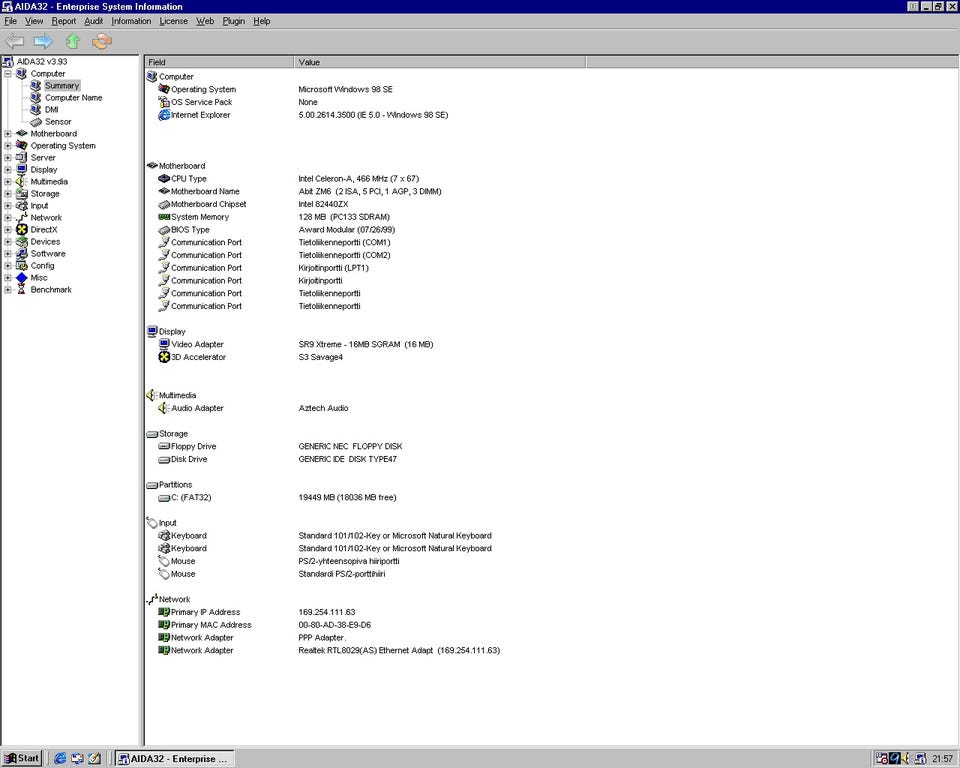Expand the Operating System tree node
This screenshot has height=768, width=960.
8,146
